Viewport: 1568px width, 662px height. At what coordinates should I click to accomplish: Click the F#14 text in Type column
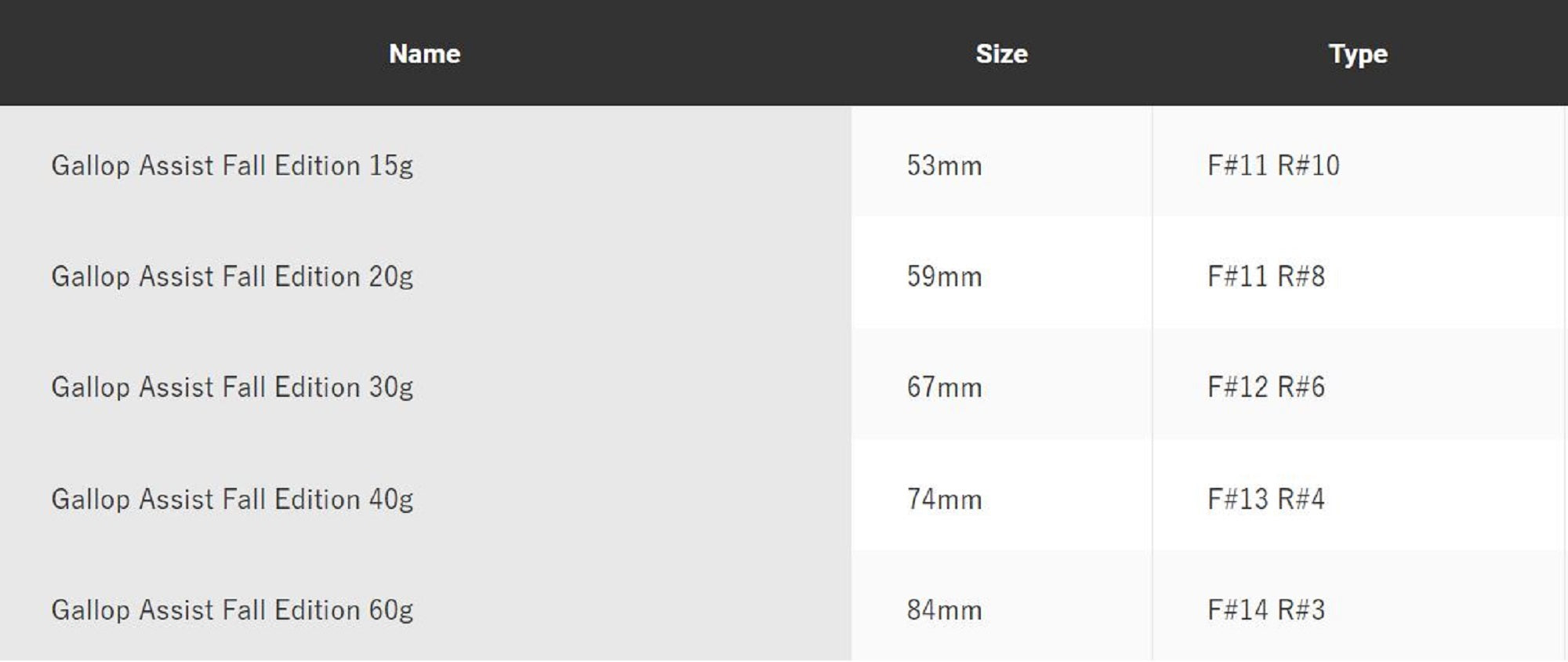click(x=1236, y=609)
